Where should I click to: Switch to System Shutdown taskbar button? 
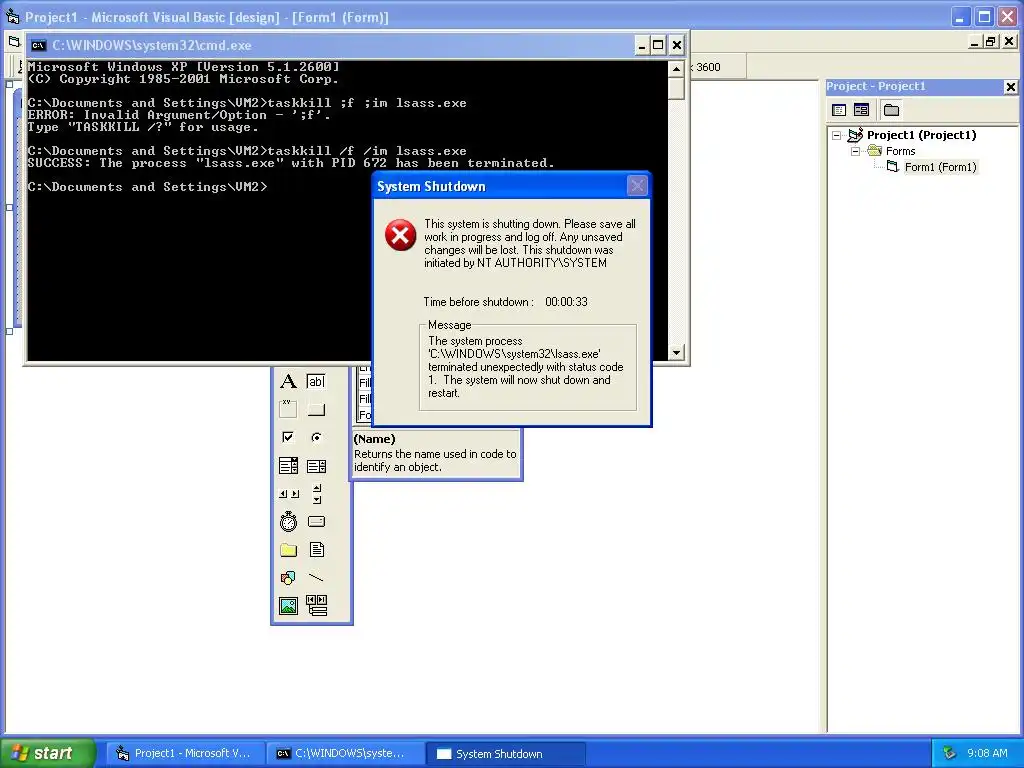(x=505, y=754)
